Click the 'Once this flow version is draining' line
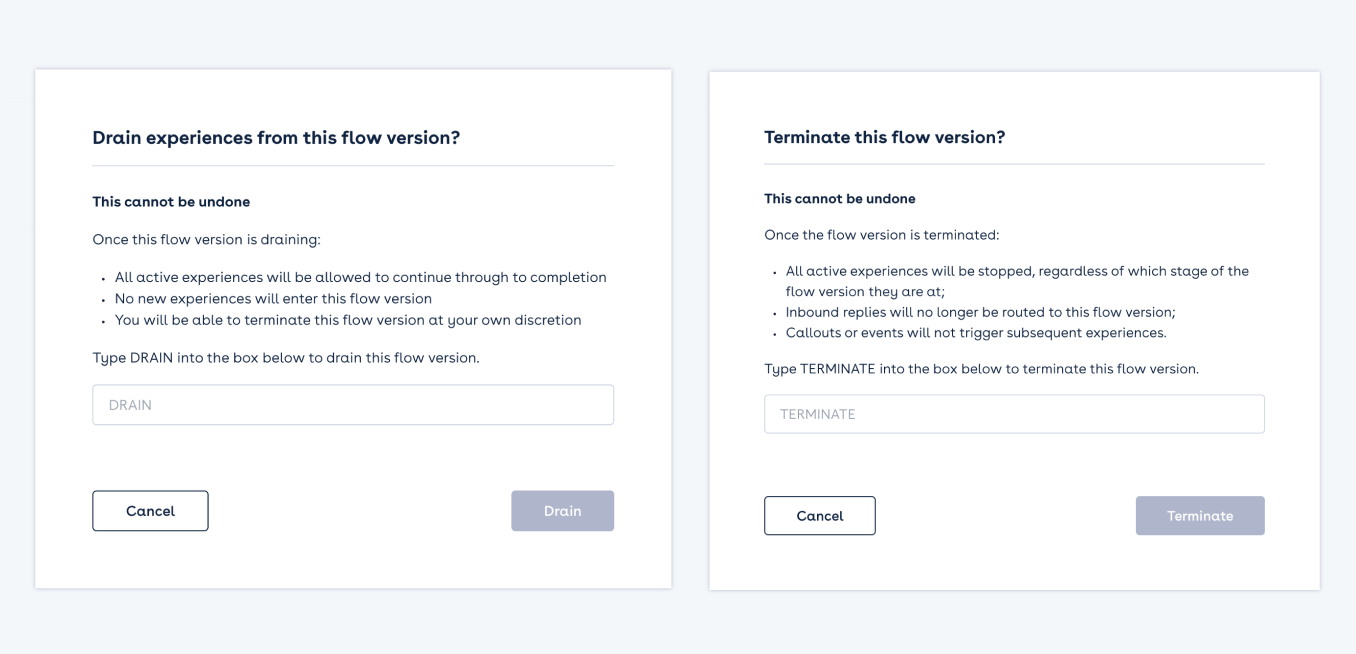The image size is (1356, 654). coord(206,239)
